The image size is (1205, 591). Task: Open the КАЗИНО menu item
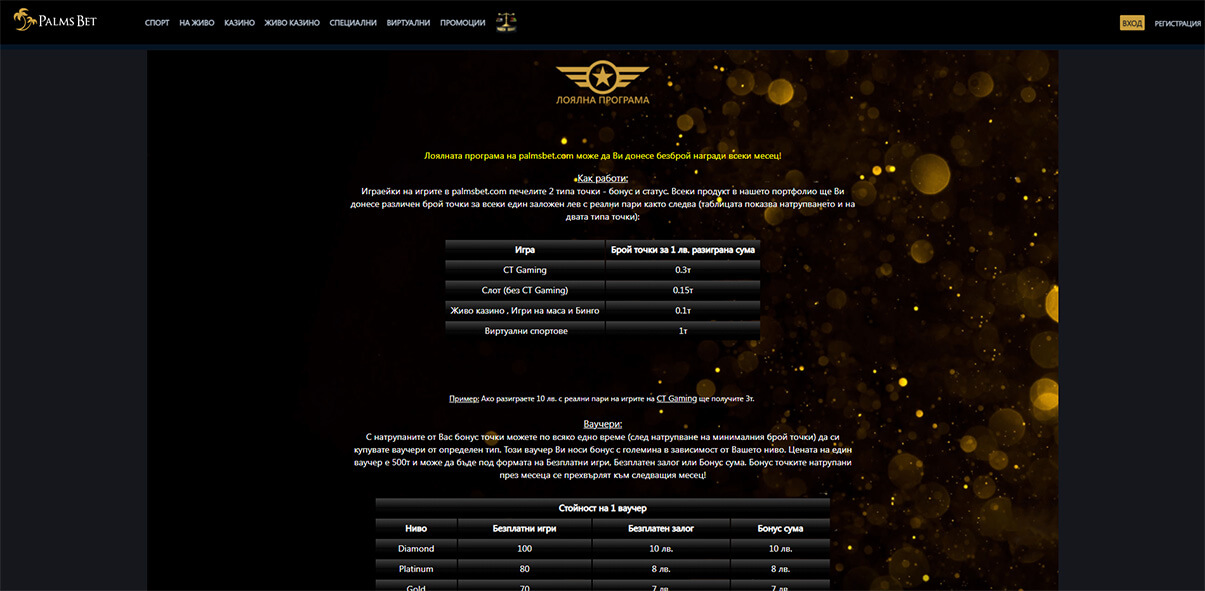pos(239,22)
